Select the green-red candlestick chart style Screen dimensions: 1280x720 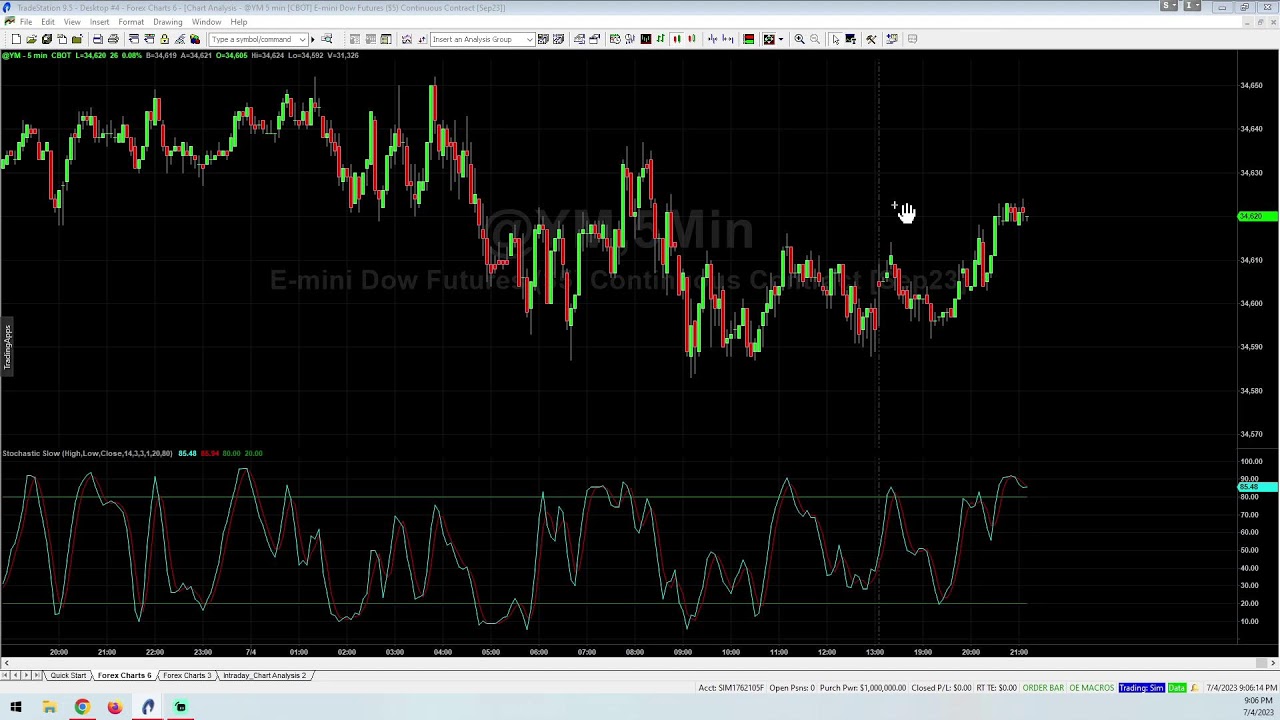tap(676, 39)
